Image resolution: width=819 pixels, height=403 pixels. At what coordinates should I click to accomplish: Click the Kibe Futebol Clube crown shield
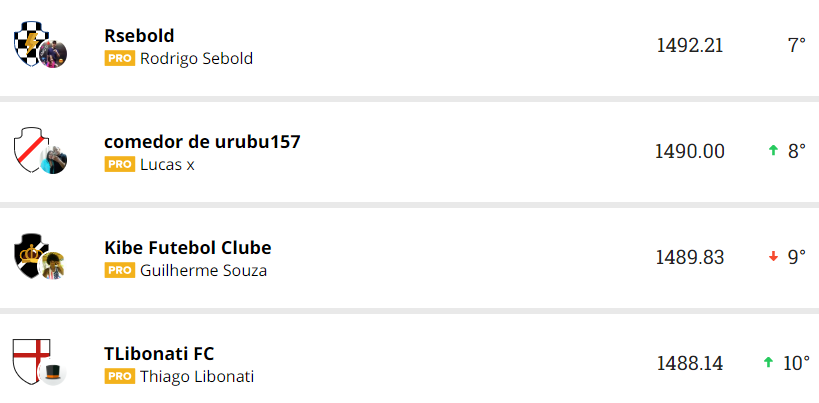tap(30, 254)
